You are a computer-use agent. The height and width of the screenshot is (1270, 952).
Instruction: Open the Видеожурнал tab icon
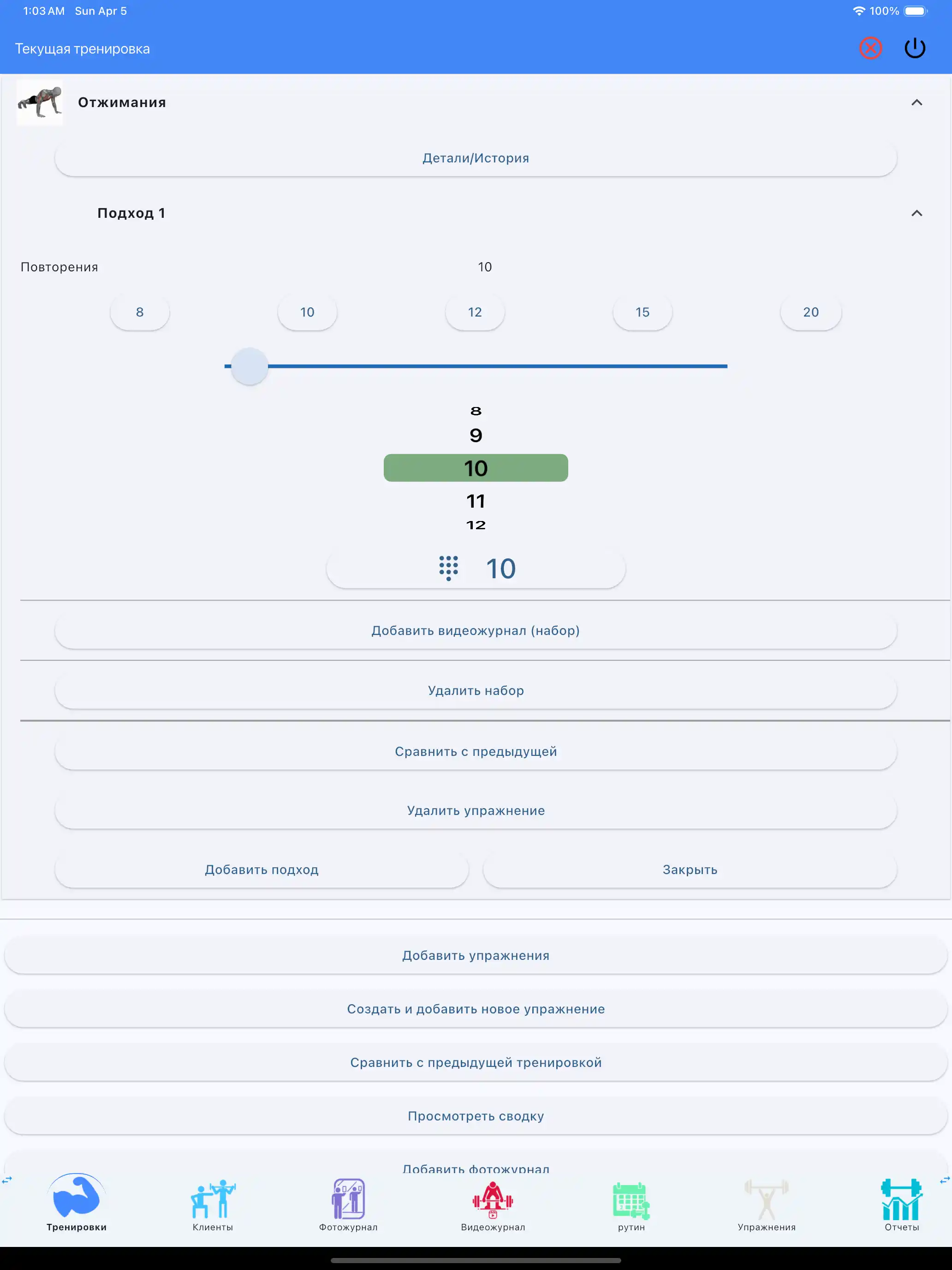pyautogui.click(x=492, y=1199)
